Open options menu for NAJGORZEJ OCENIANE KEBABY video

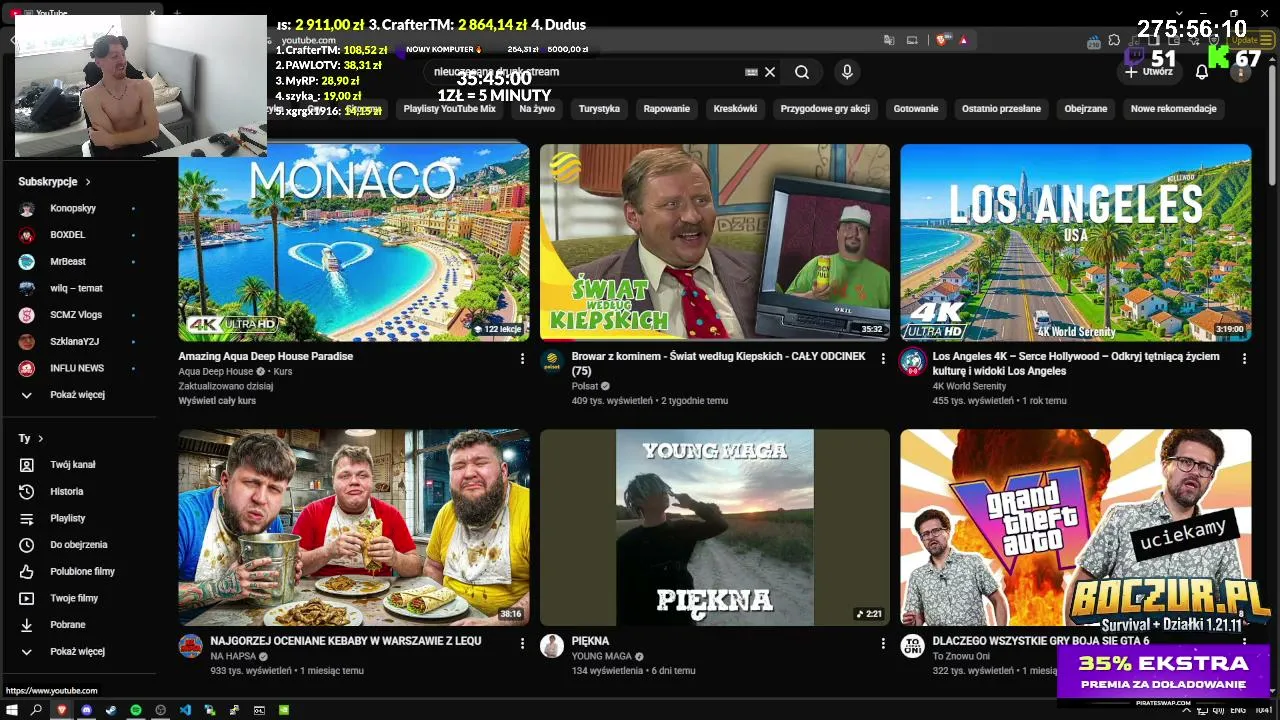click(x=522, y=644)
